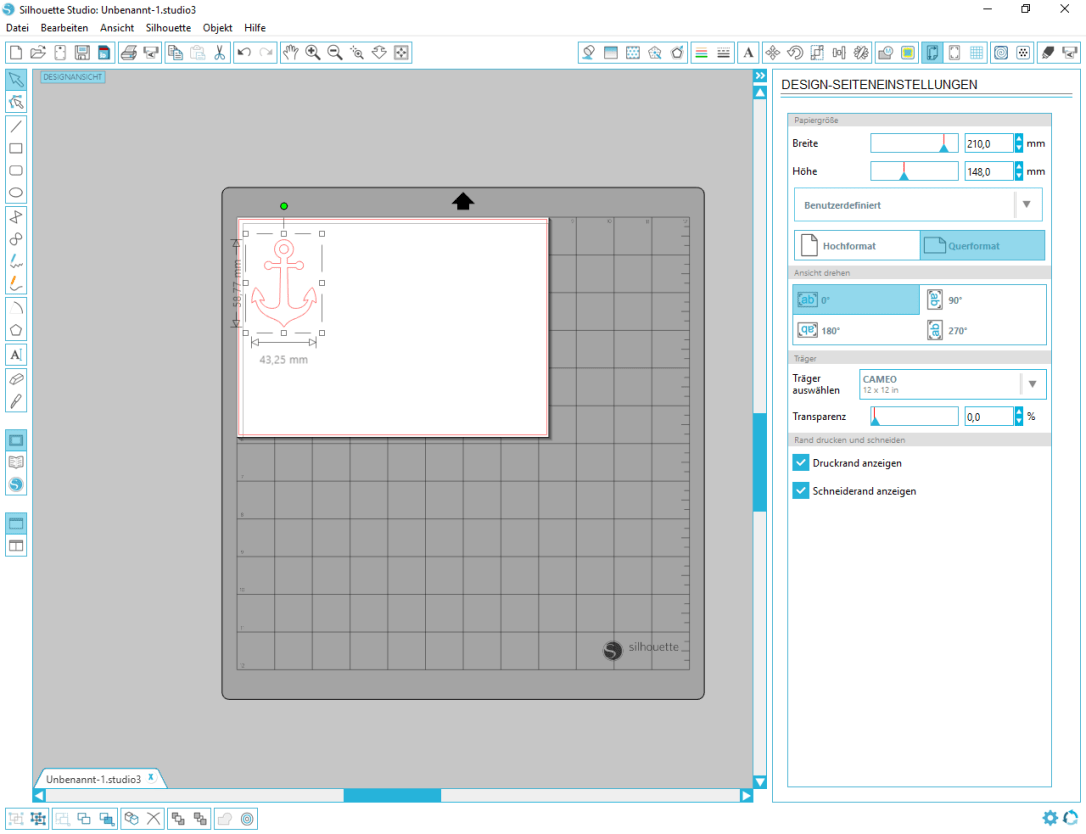Select the Eraser tool
The height and width of the screenshot is (834, 1086).
(x=15, y=378)
